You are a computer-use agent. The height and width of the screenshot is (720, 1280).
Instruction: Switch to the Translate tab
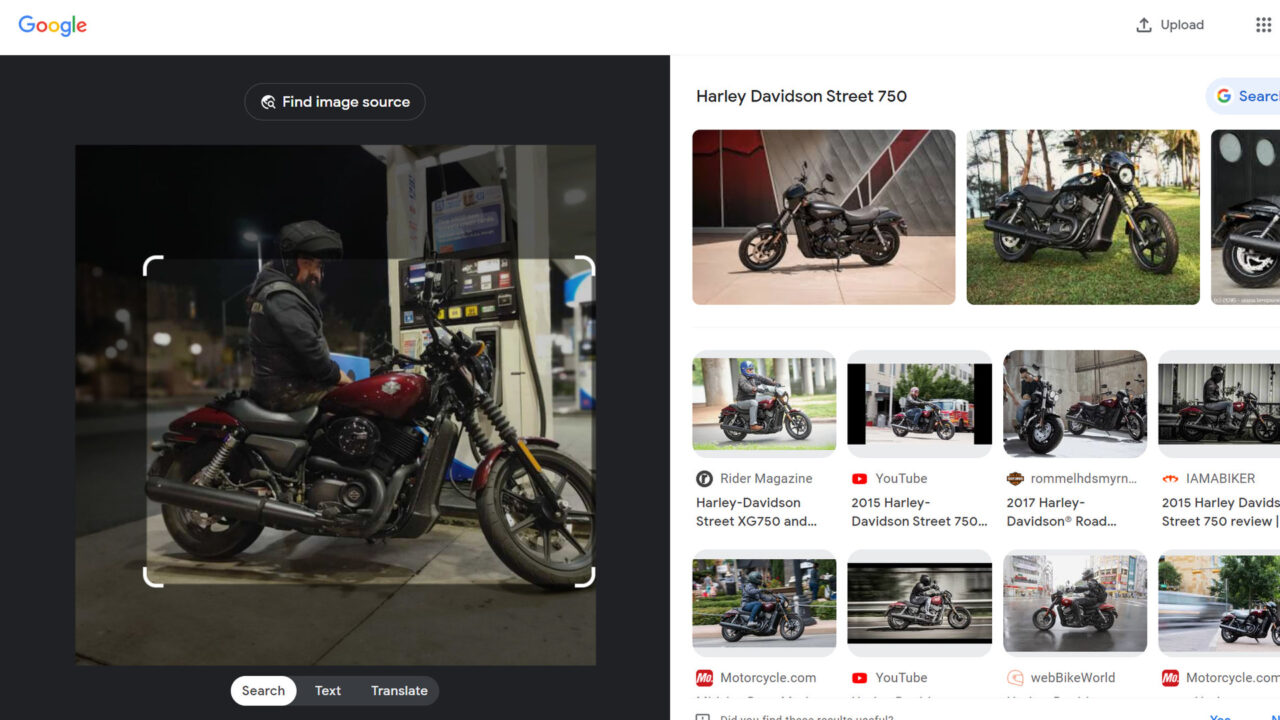tap(398, 690)
